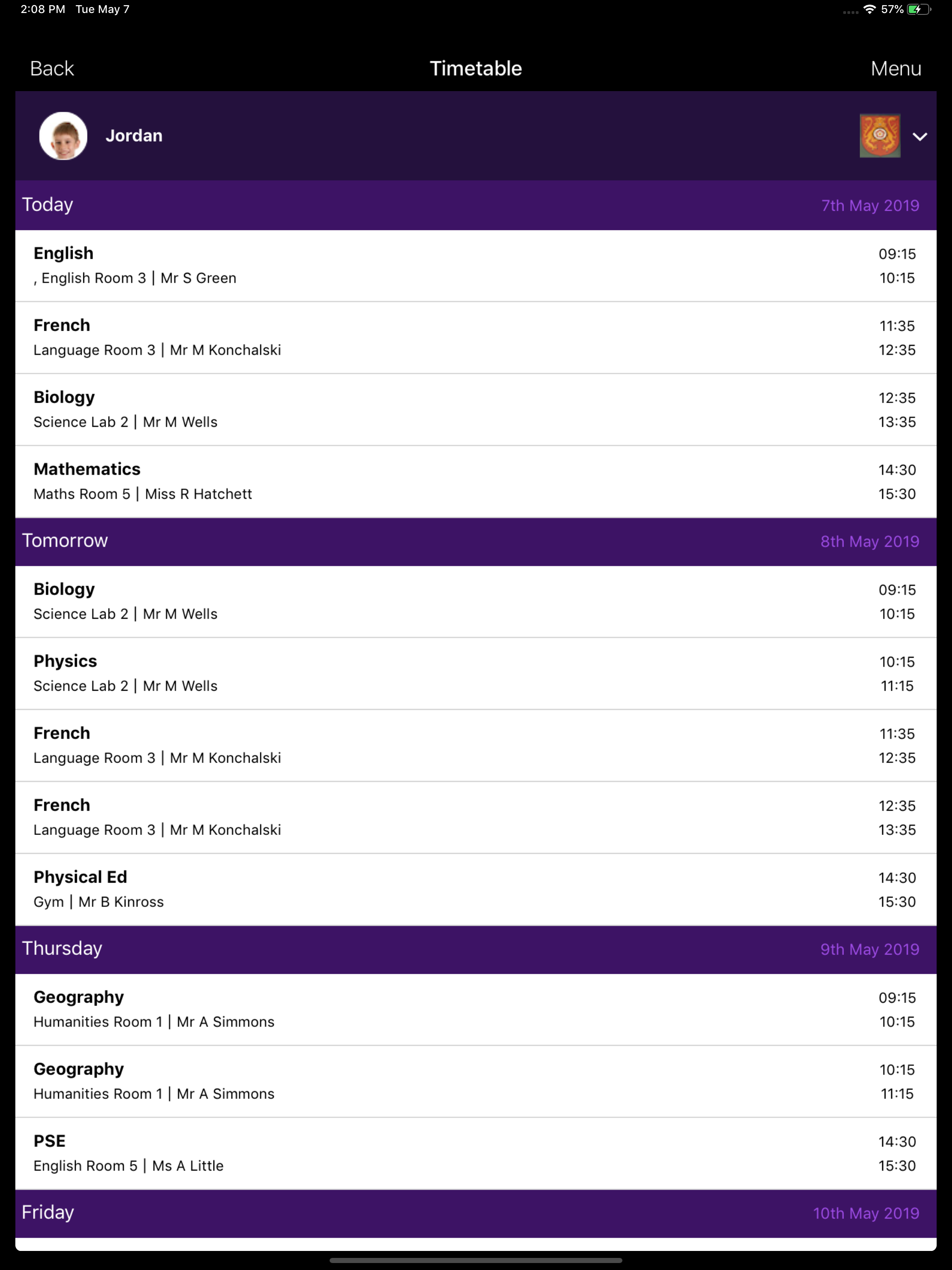Tap the student name Jordan
Image resolution: width=952 pixels, height=1270 pixels.
134,135
